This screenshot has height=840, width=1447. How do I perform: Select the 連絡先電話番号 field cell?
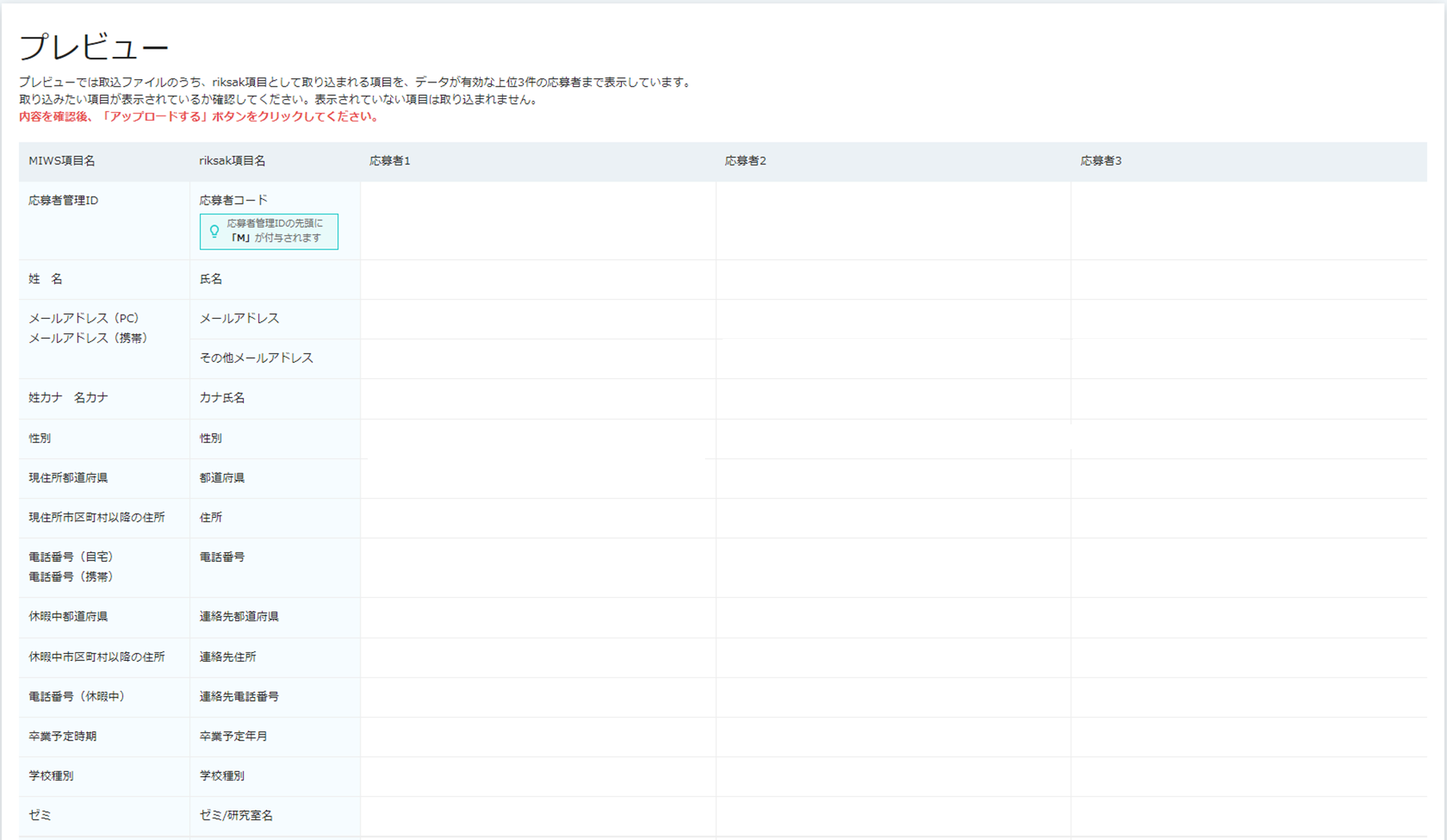coord(275,697)
